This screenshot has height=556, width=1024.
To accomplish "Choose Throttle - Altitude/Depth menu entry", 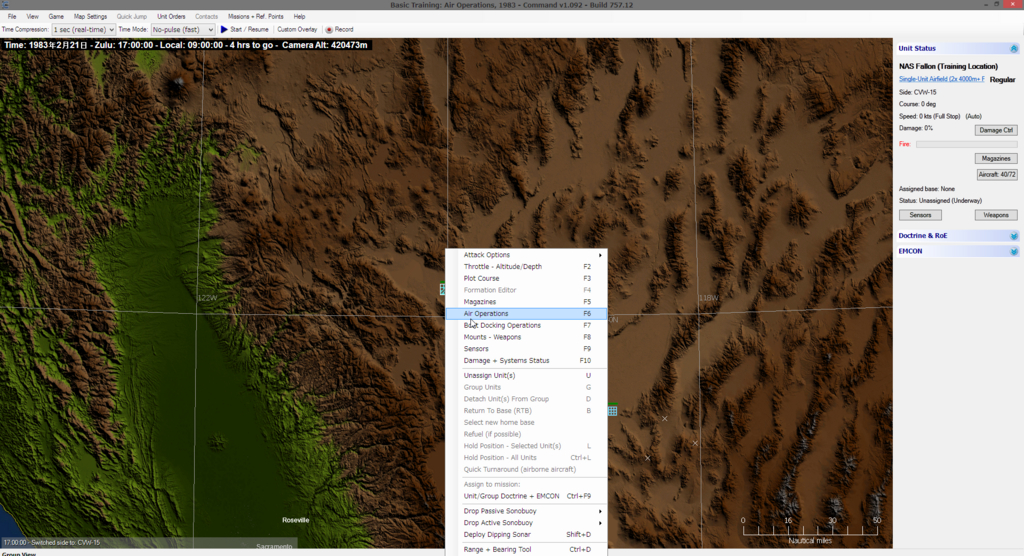I will click(526, 267).
